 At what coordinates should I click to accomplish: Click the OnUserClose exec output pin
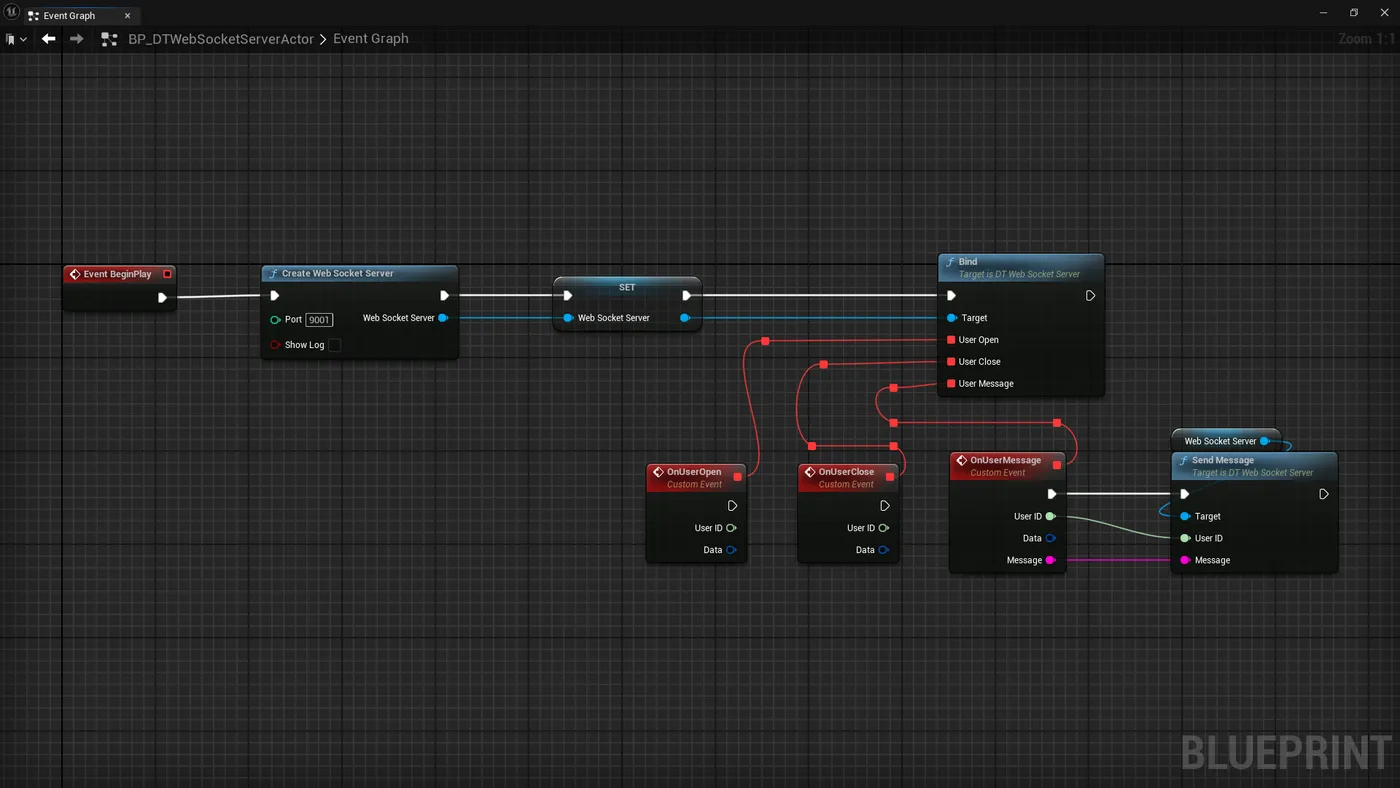pyautogui.click(x=884, y=506)
